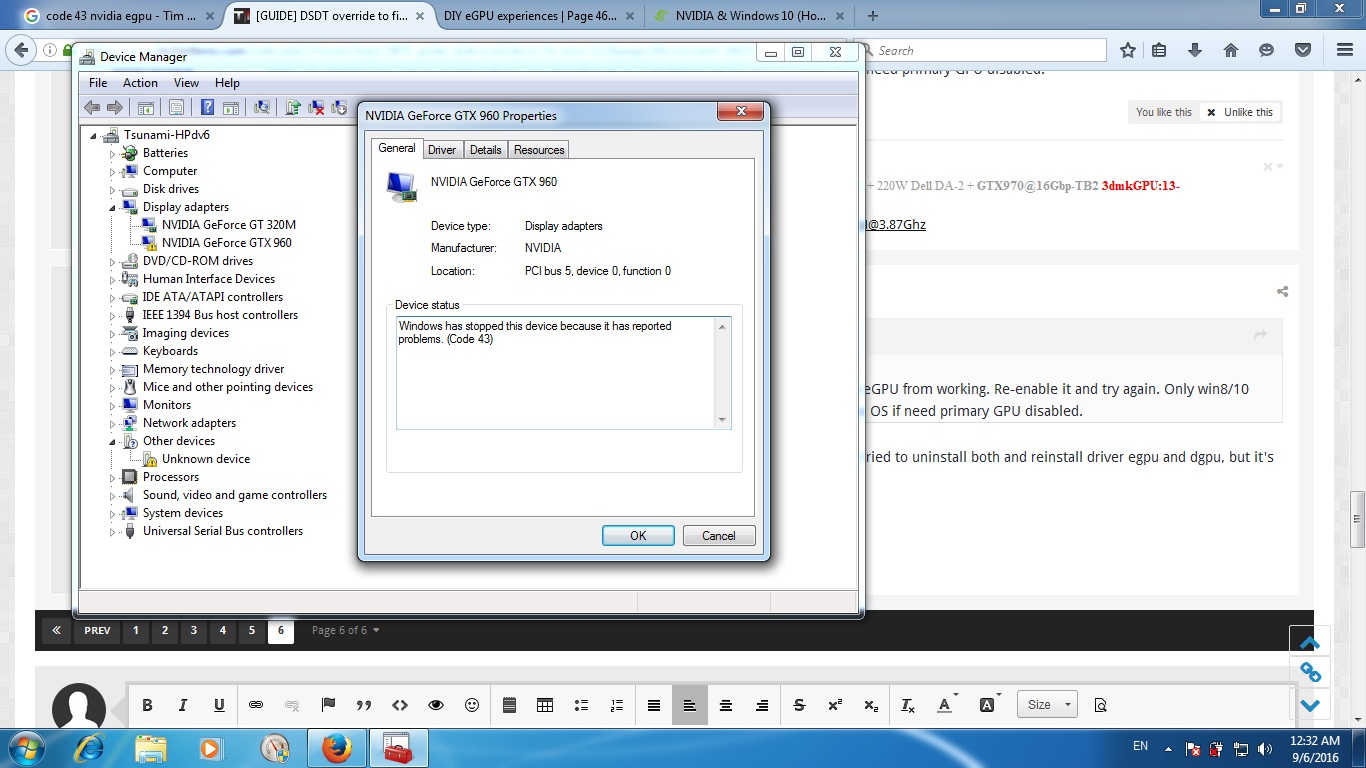Click the code brackets icon in editor
The image size is (1366, 768).
pos(400,705)
